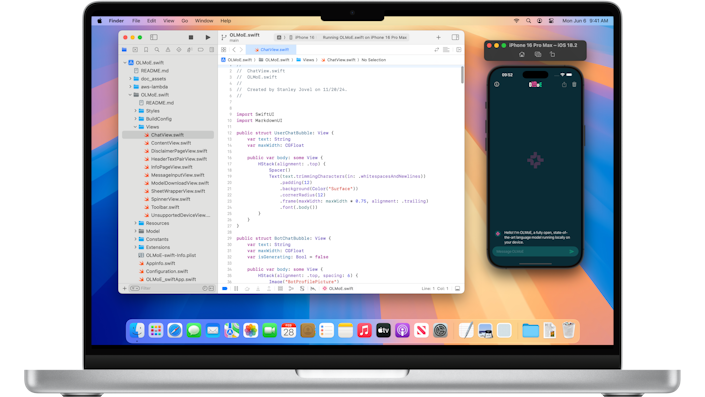Select the ChatView.swift editor tab
Screen dimensions: 705x397
(x=271, y=50)
